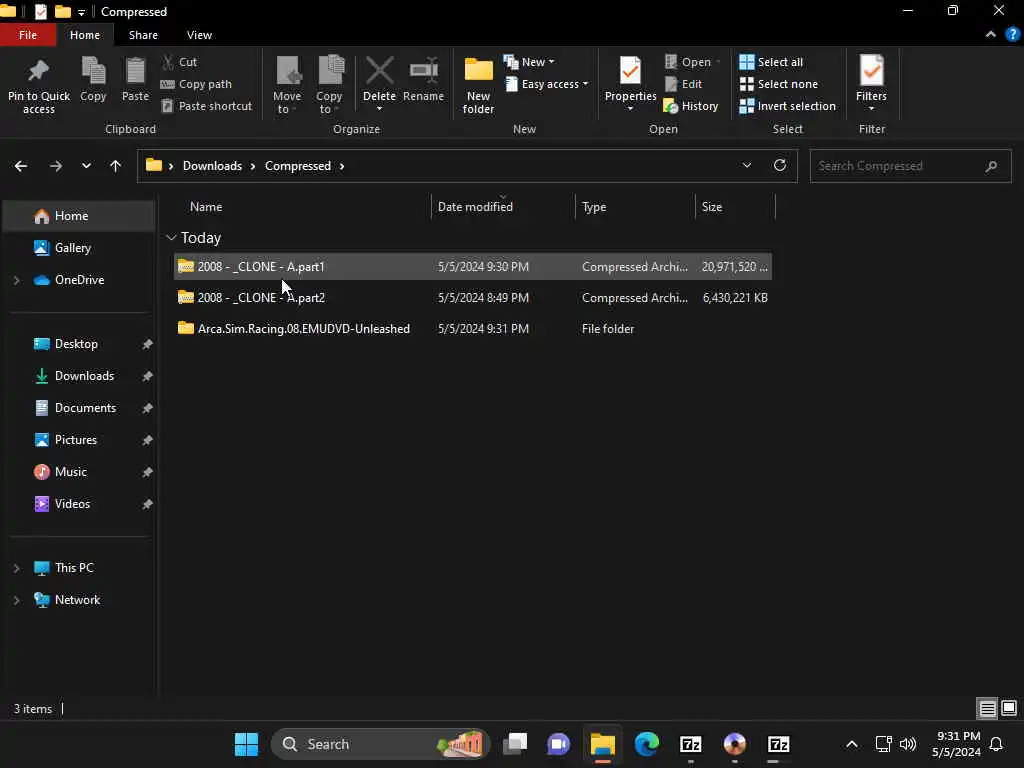Open the Windows Start menu

tap(246, 744)
